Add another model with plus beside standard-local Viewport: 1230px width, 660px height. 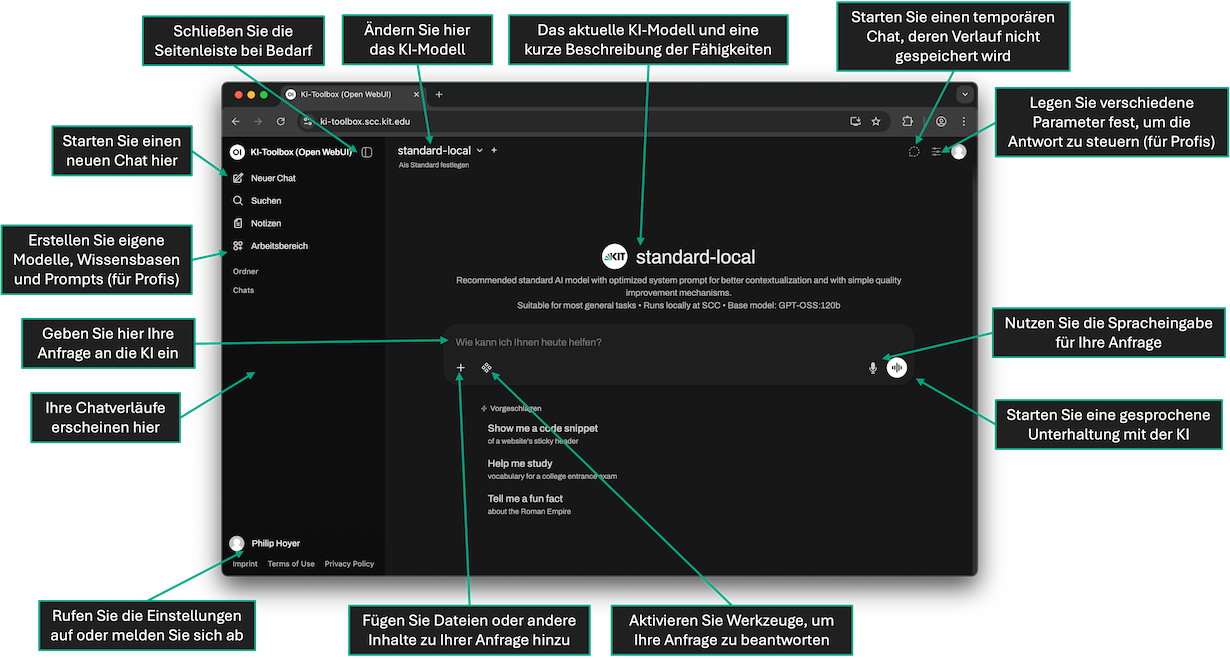pos(494,150)
